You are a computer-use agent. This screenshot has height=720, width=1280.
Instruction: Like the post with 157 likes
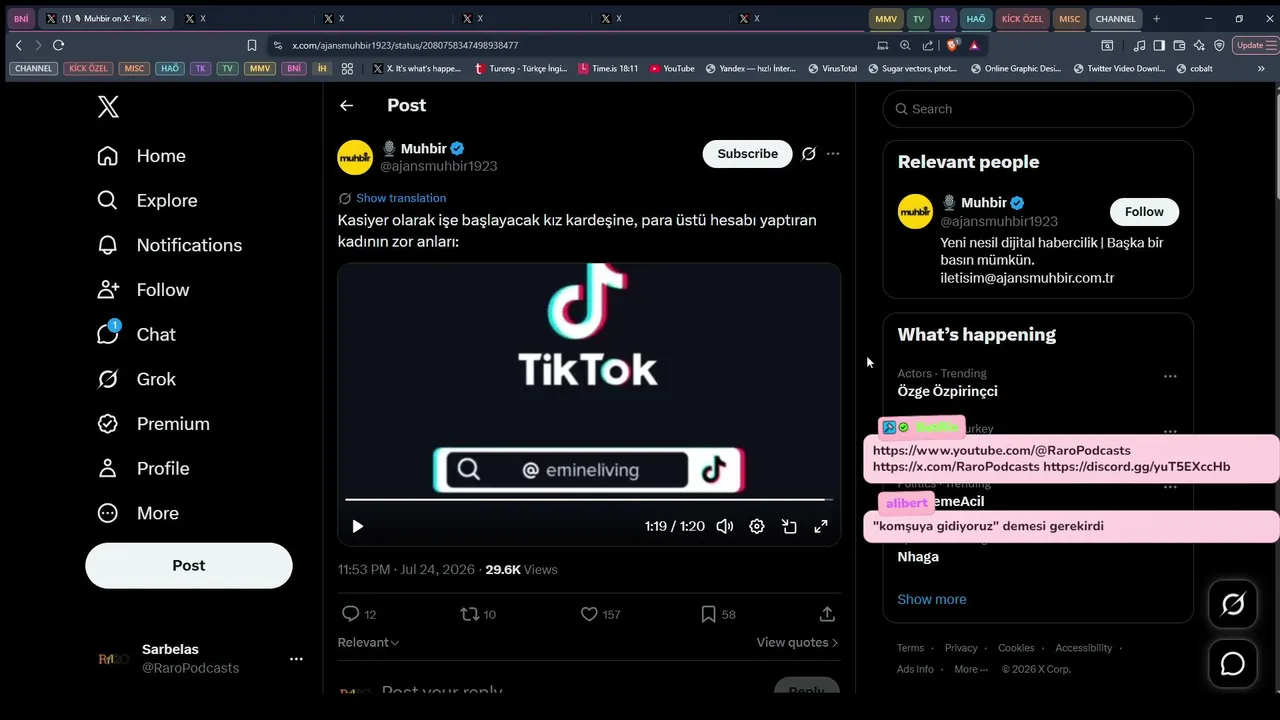[x=590, y=614]
